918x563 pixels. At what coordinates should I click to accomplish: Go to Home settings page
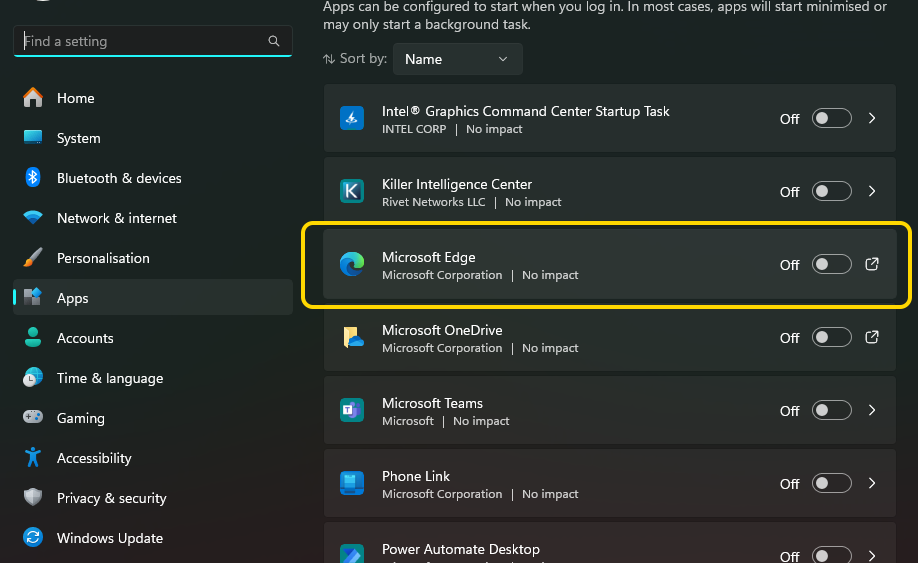coord(153,98)
